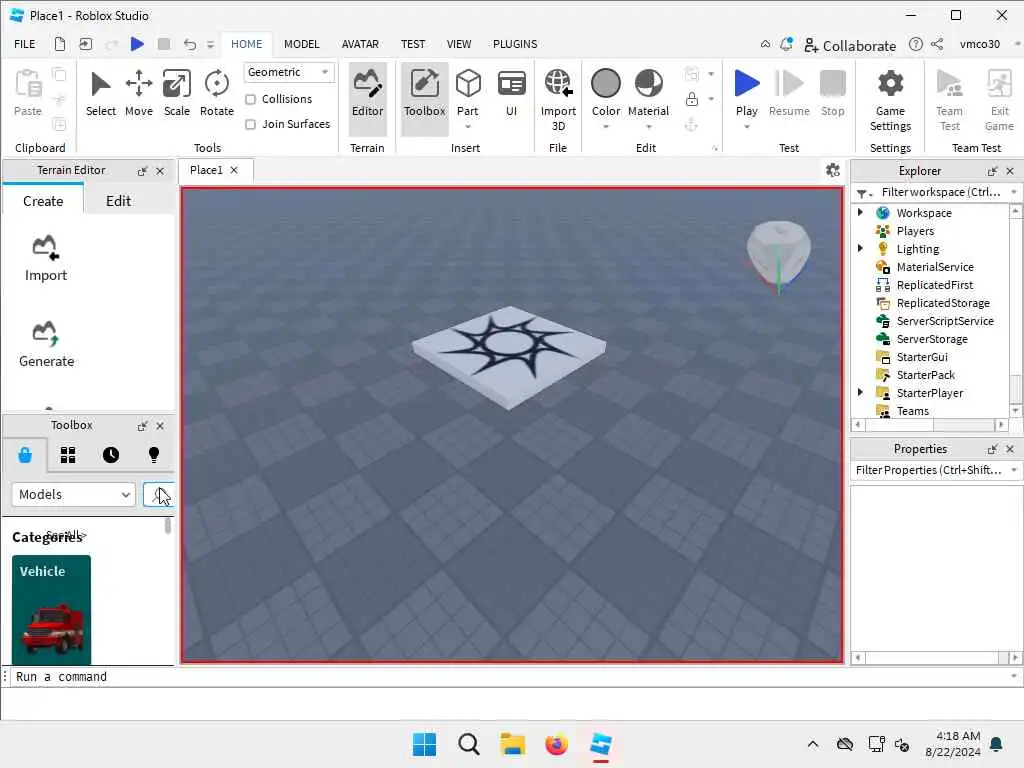Click the Collaborate button
The image size is (1024, 768).
(x=850, y=45)
